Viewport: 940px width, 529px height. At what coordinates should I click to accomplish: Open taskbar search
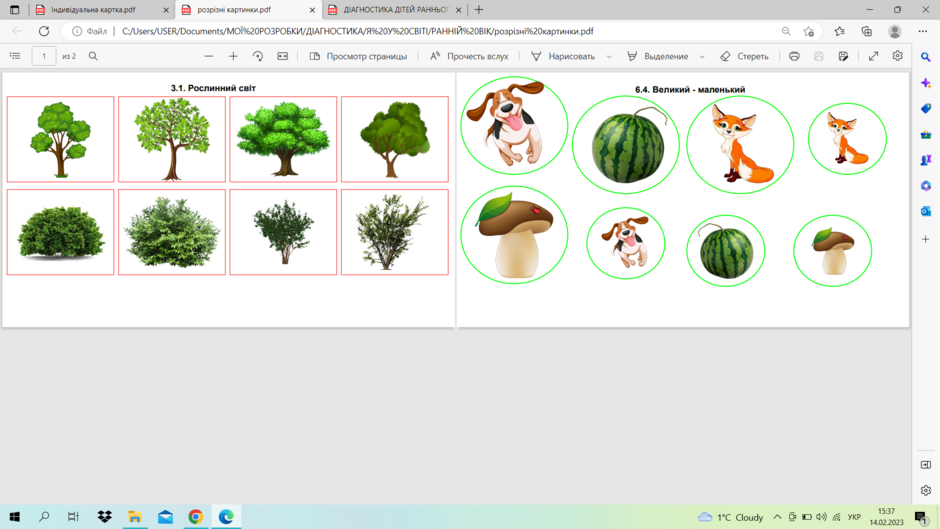click(44, 516)
